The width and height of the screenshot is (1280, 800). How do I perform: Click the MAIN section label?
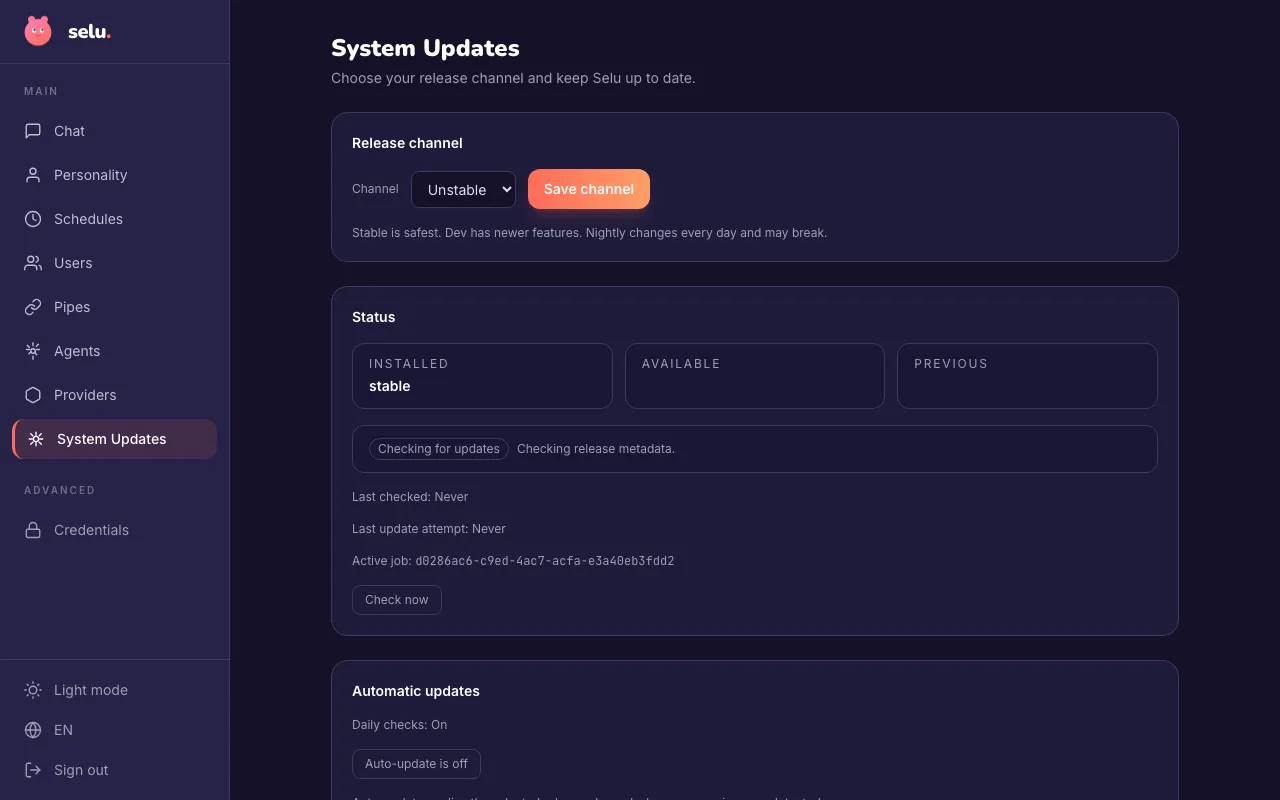pyautogui.click(x=41, y=91)
